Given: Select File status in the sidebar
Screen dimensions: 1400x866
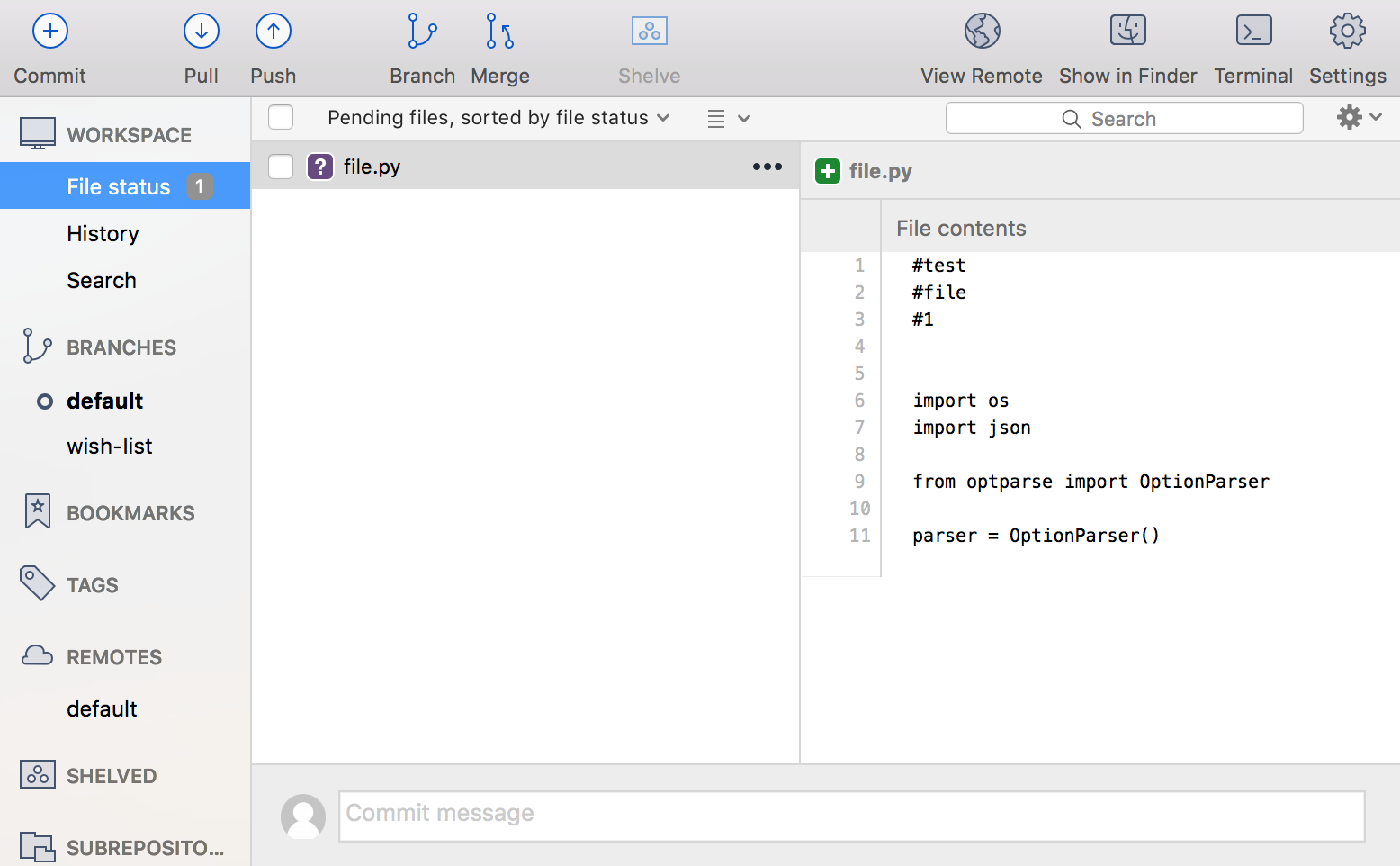Looking at the screenshot, I should [118, 186].
